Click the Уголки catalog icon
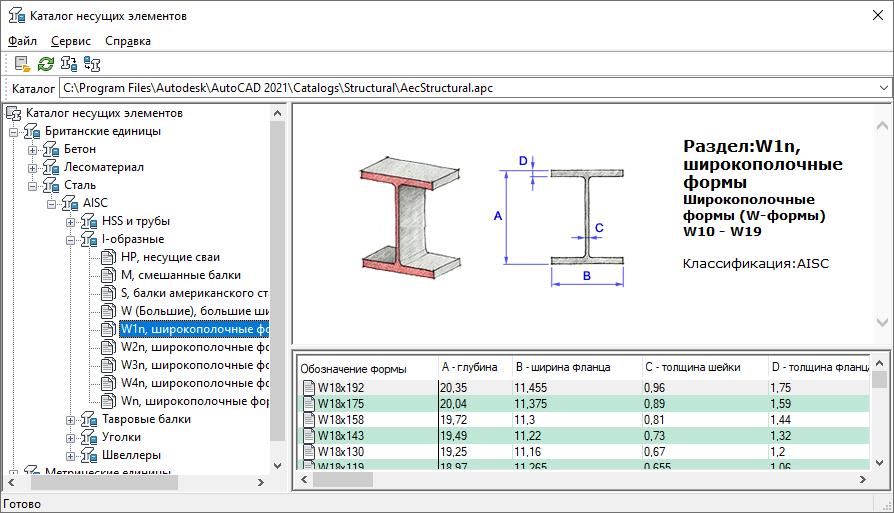This screenshot has width=894, height=513. click(x=89, y=437)
